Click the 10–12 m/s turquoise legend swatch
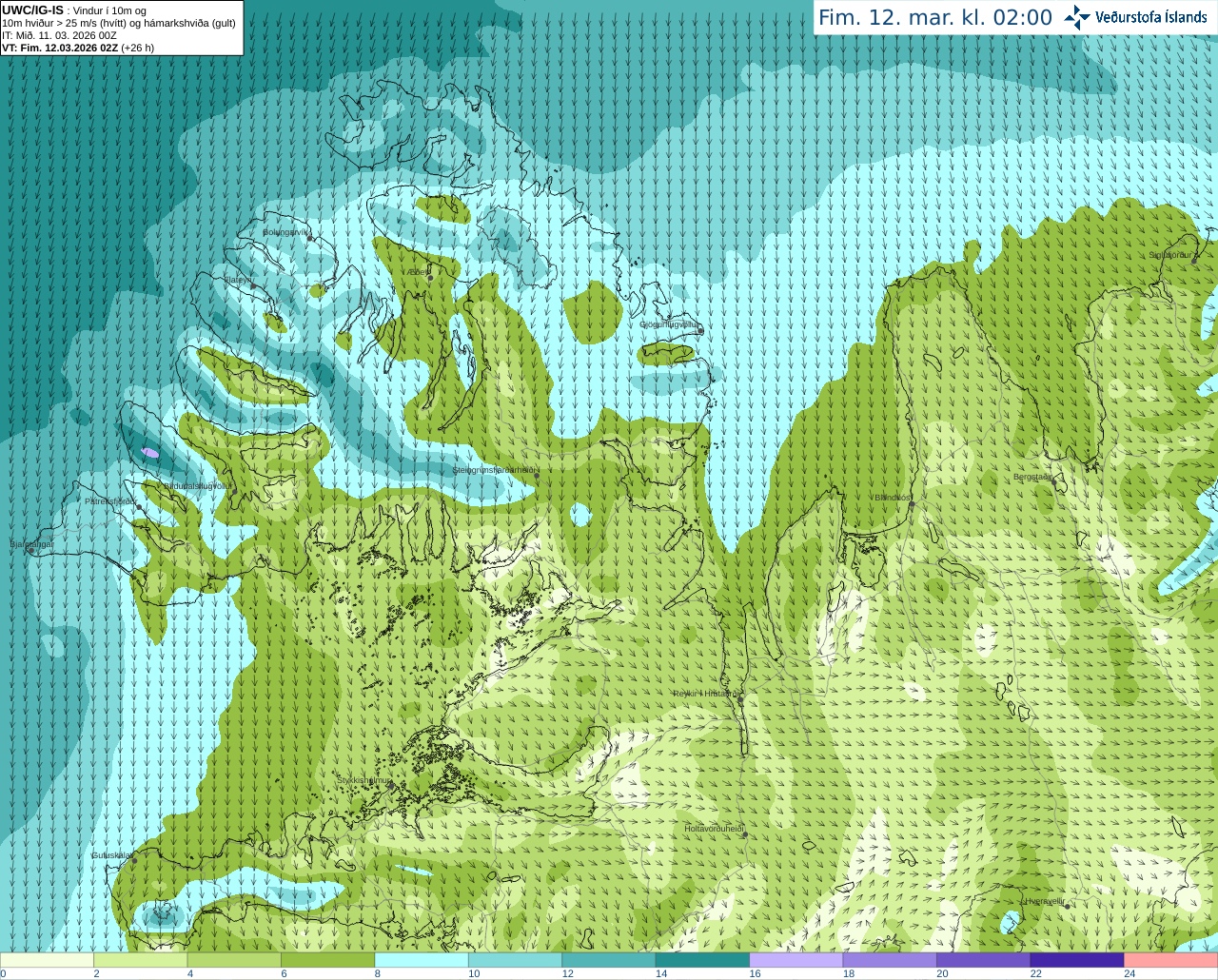The width and height of the screenshot is (1218, 980). click(515, 960)
